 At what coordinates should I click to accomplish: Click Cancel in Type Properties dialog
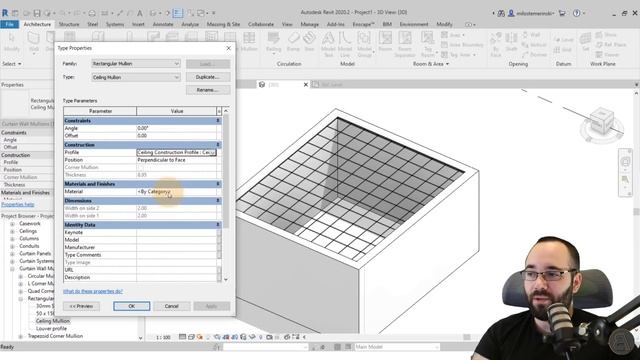171,306
